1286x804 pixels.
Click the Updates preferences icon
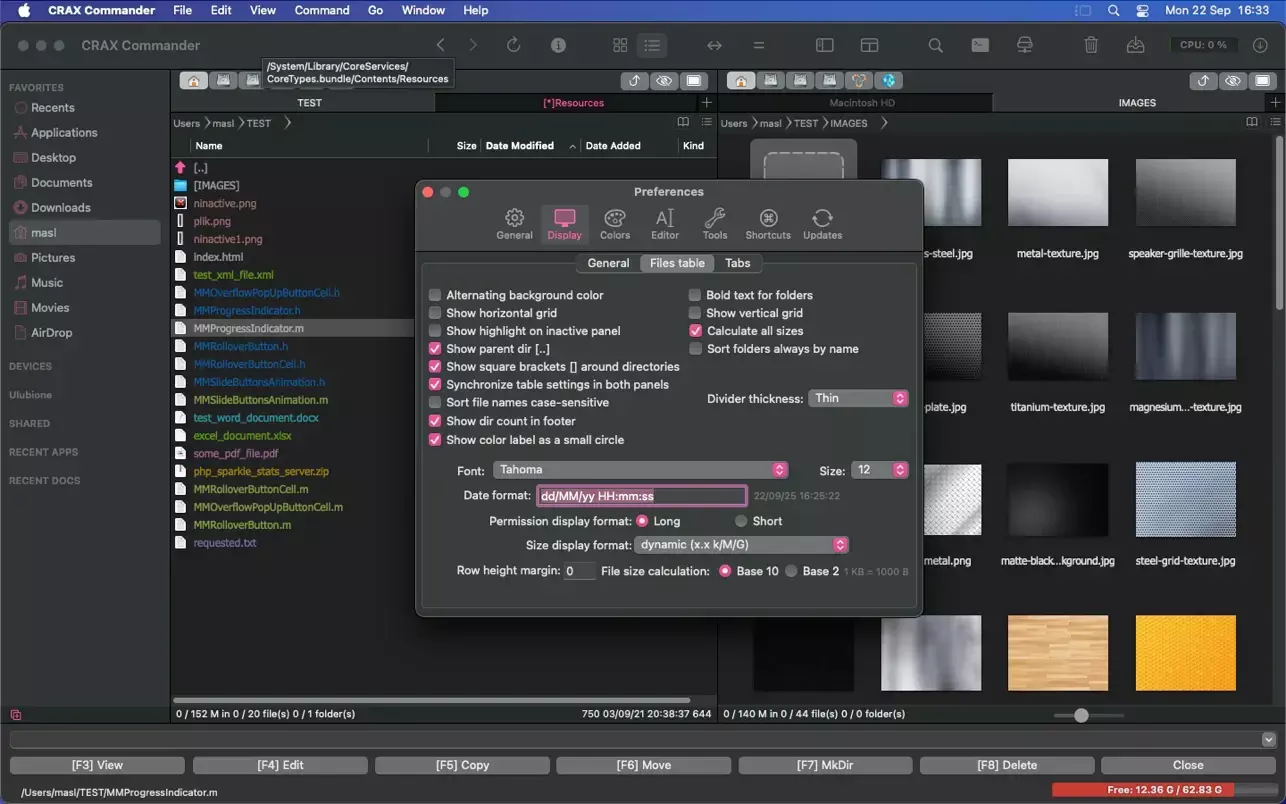coord(822,224)
